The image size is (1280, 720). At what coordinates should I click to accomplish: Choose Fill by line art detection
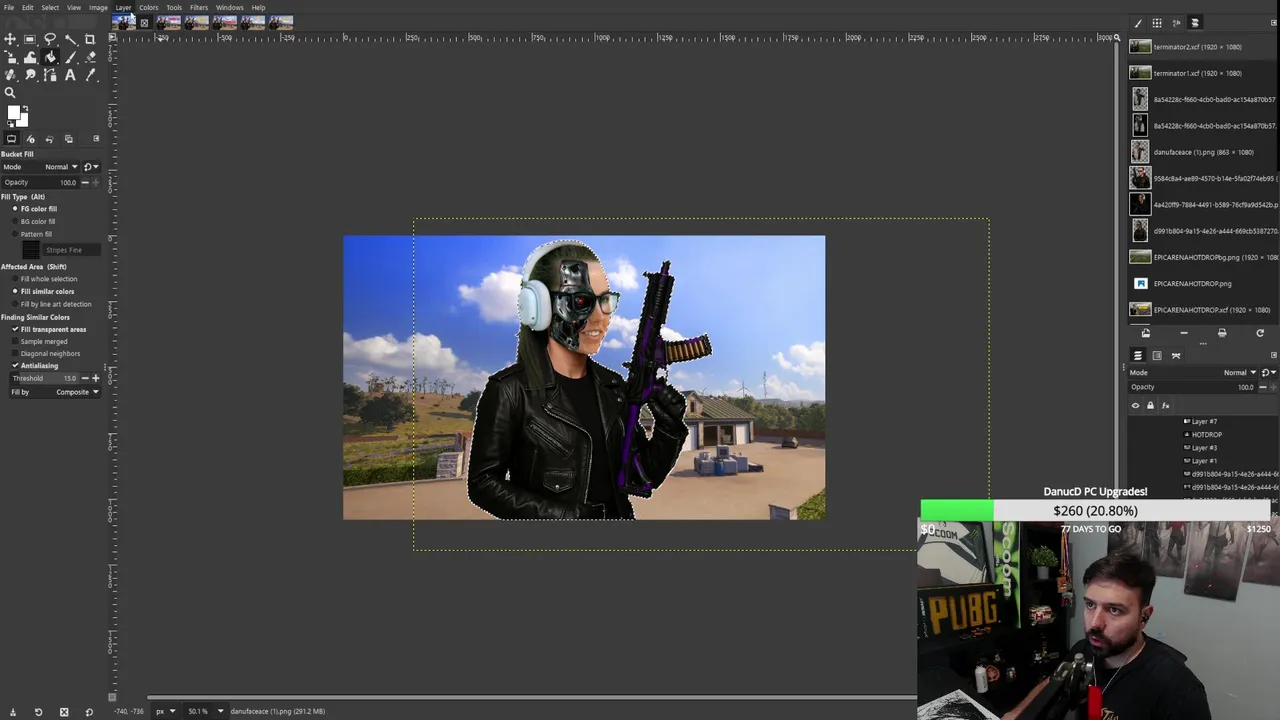[52, 304]
